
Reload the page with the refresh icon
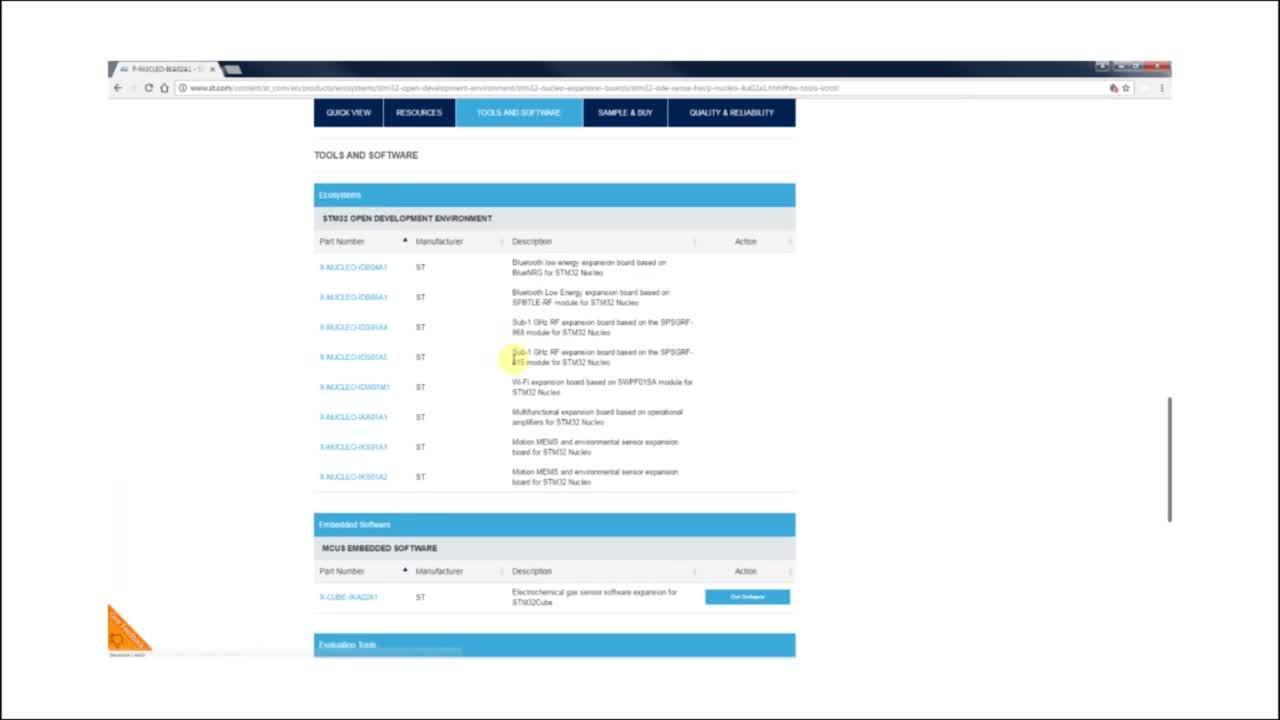(149, 88)
